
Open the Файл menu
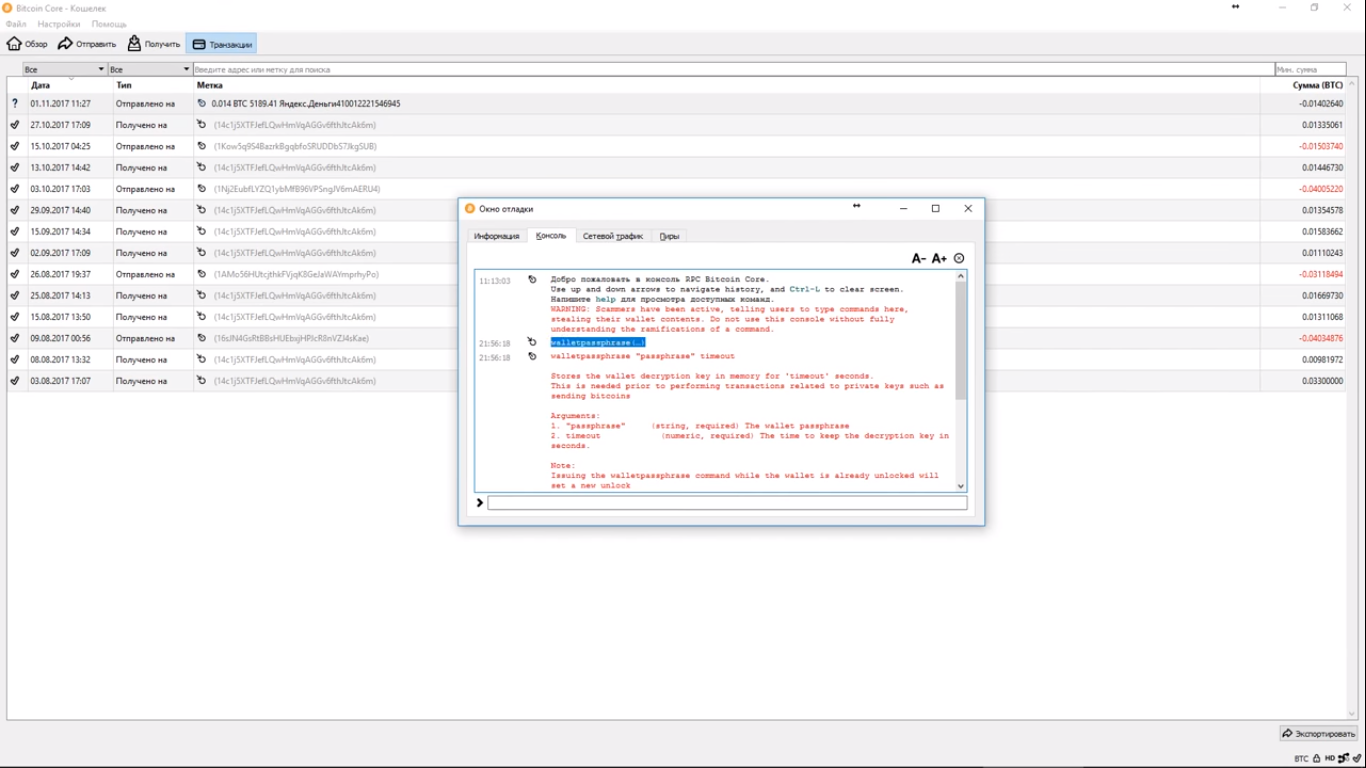pos(15,24)
